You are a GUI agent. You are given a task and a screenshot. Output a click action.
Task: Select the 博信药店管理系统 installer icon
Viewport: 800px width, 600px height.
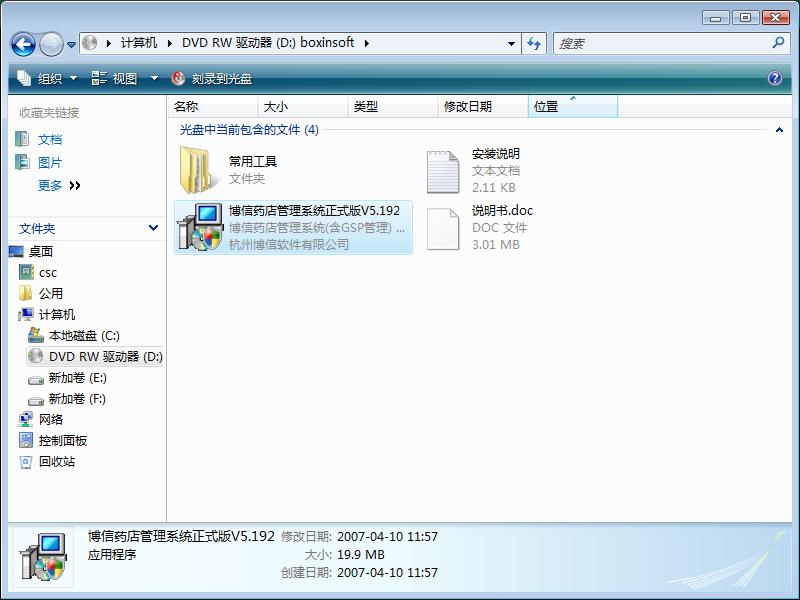199,227
